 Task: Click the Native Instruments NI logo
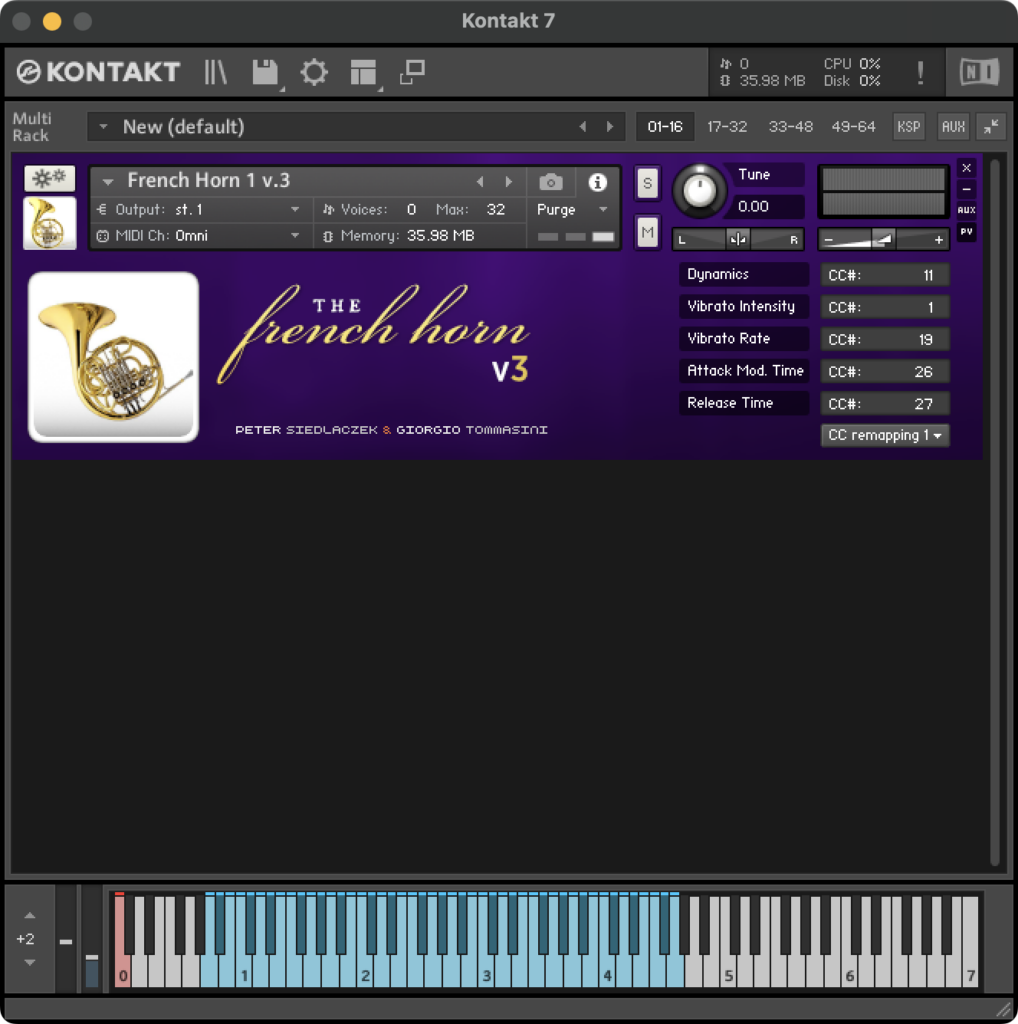pyautogui.click(x=979, y=71)
